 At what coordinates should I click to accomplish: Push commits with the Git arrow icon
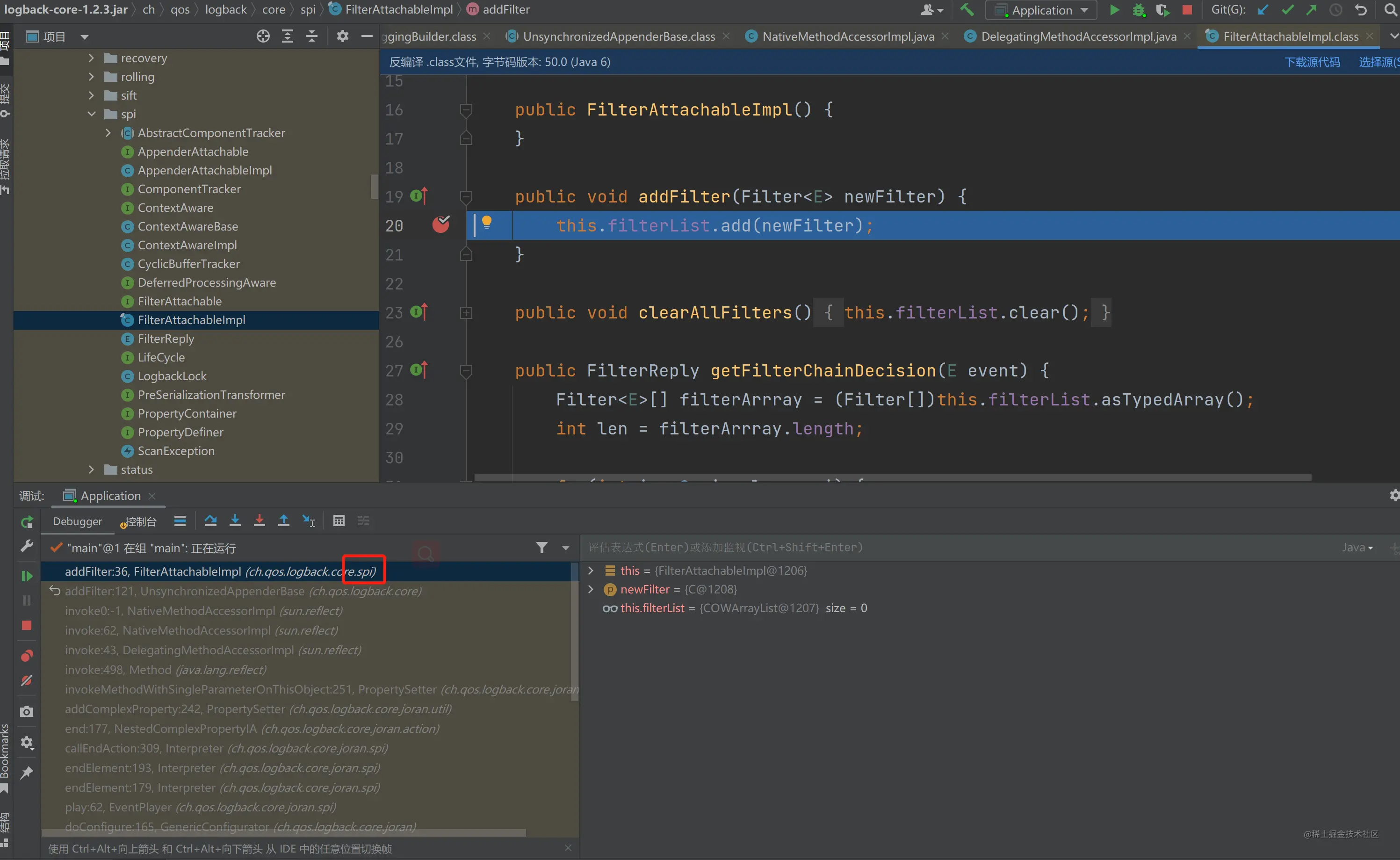point(1311,10)
